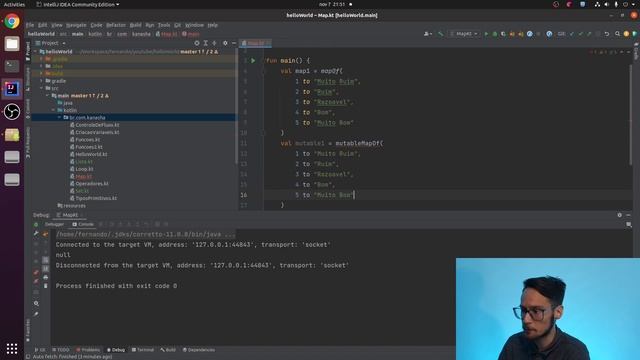Open Terminal from the Ubuntu dock
The height and width of the screenshot is (360, 640).
(x=12, y=66)
